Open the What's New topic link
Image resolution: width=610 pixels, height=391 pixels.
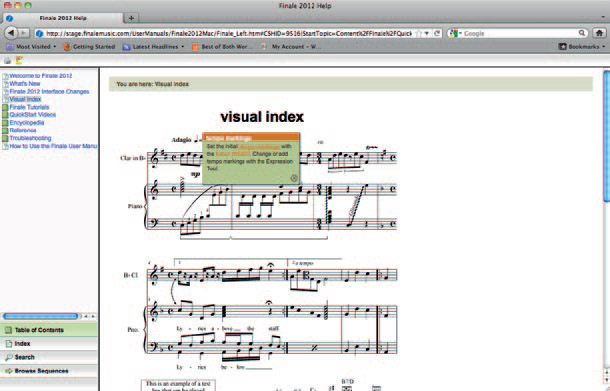tap(25, 84)
